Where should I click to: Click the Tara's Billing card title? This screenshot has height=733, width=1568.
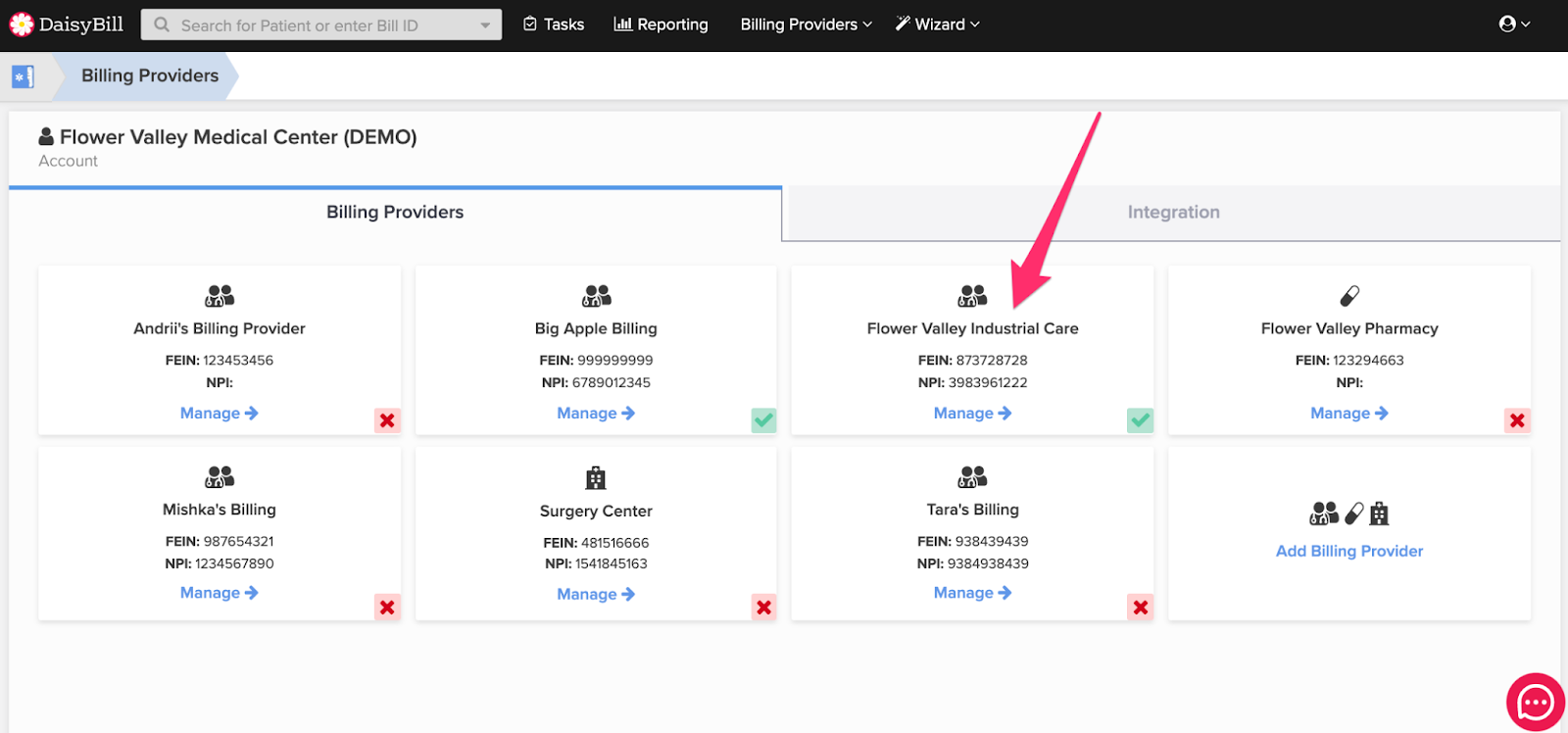click(x=972, y=510)
